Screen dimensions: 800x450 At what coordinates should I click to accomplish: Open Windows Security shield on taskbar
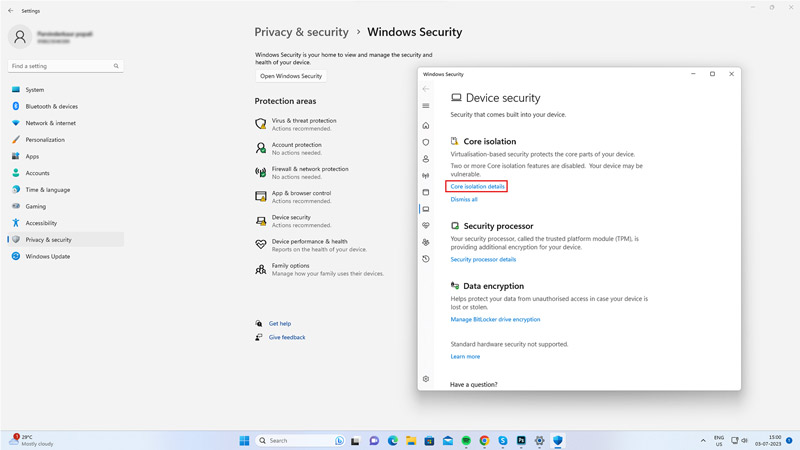click(x=558, y=440)
